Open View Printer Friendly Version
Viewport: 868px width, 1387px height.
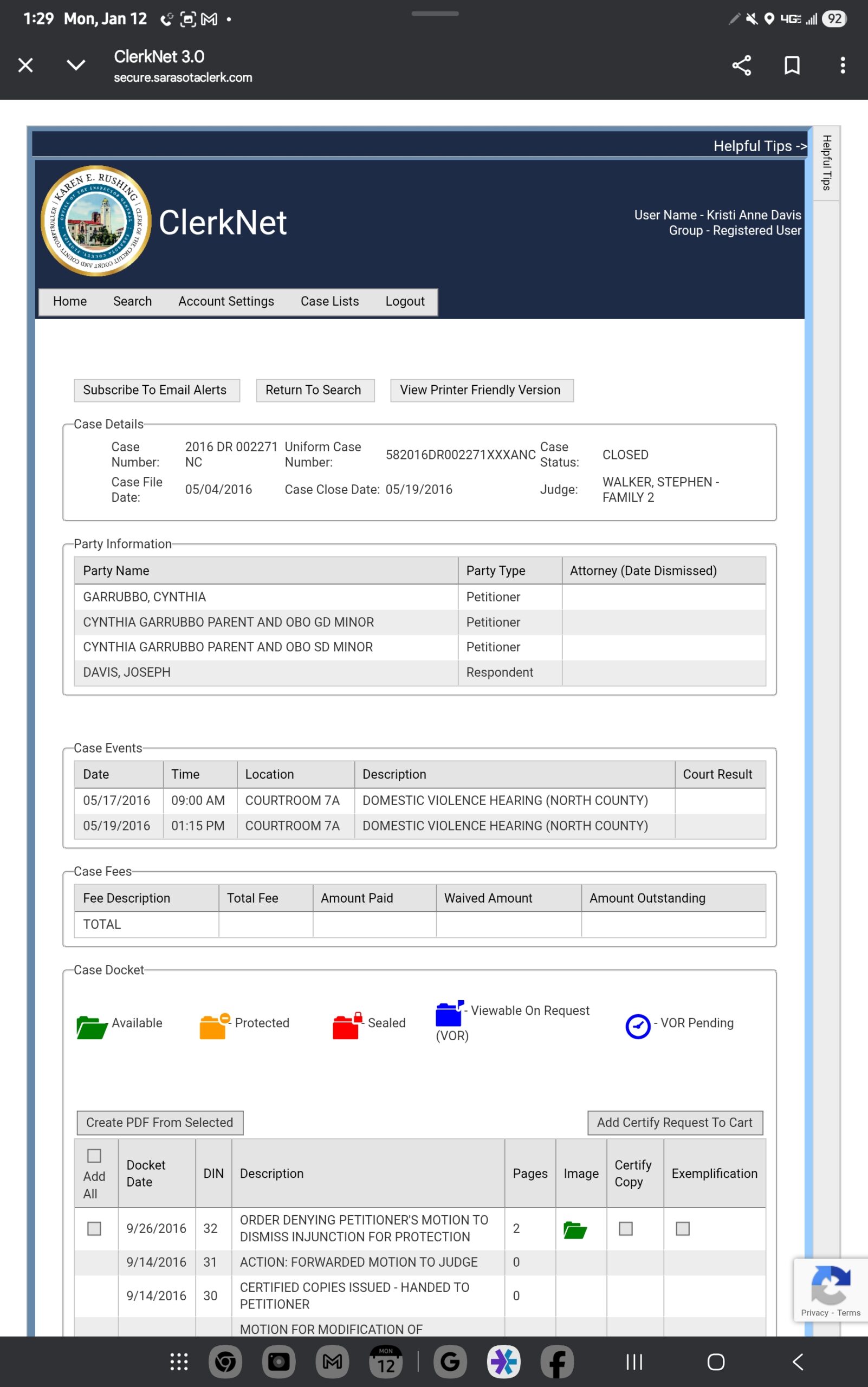[x=482, y=391]
